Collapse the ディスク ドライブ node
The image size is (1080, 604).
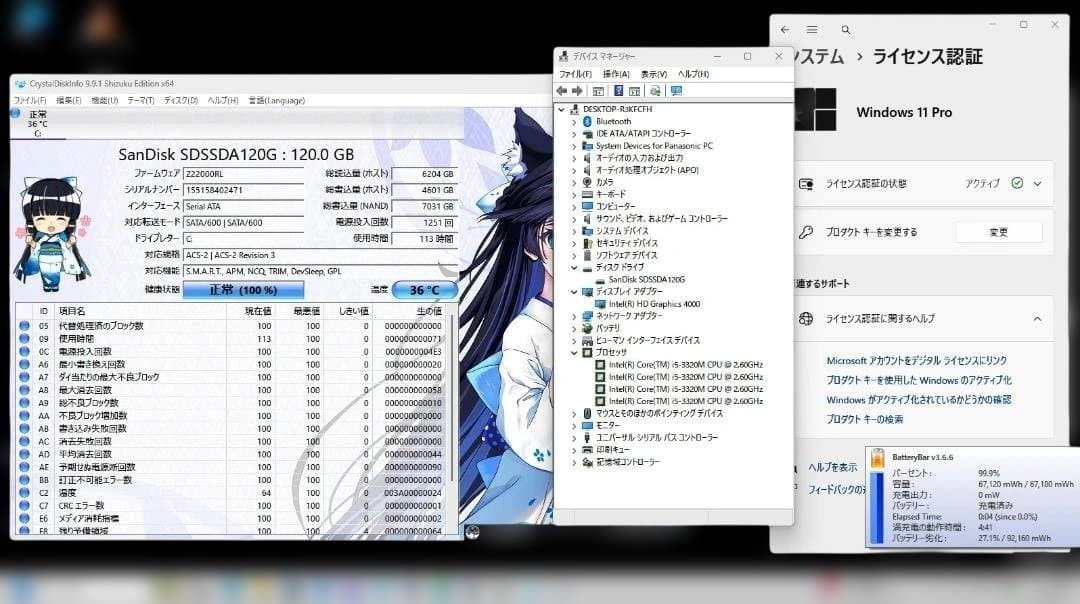point(574,267)
